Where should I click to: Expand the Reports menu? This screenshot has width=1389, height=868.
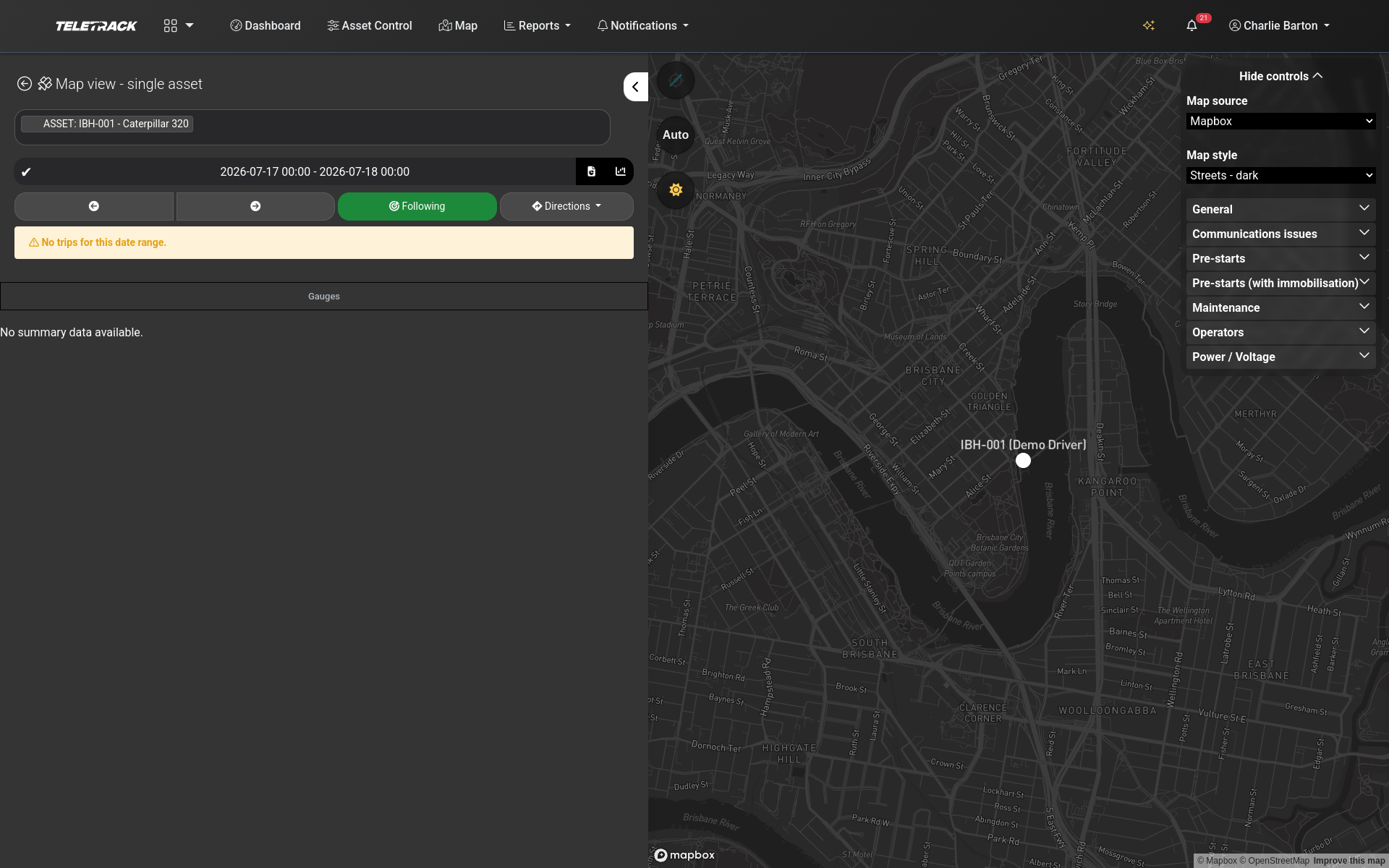(x=538, y=26)
